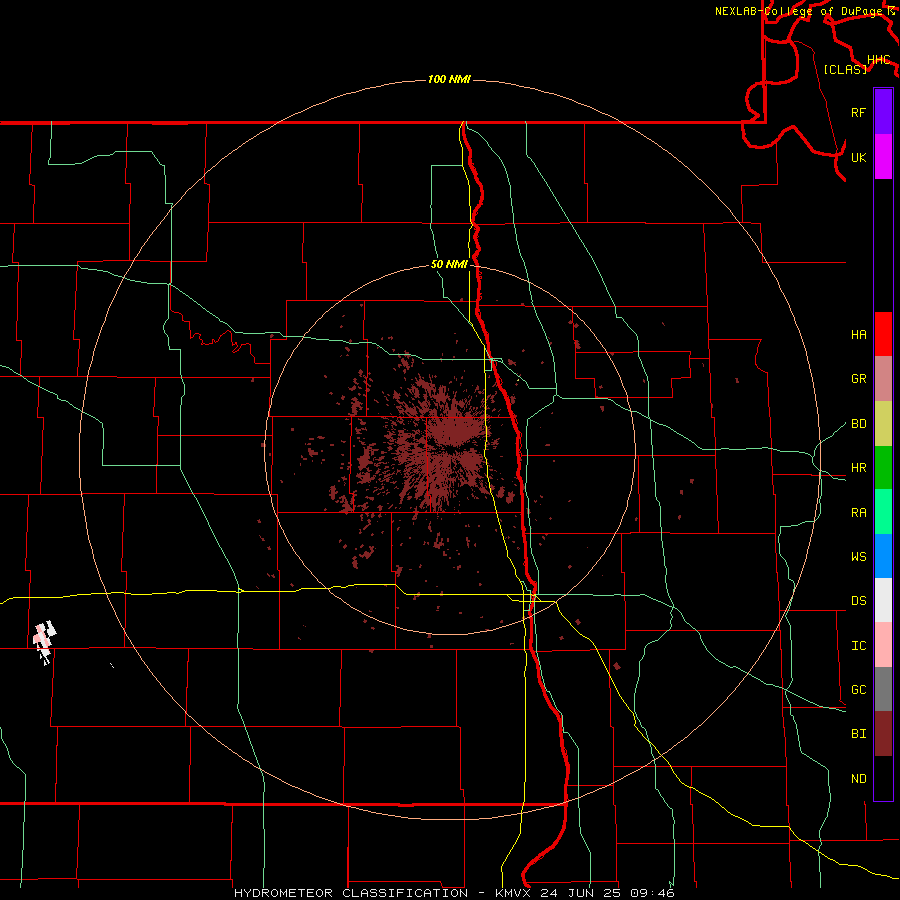Screen dimensions: 900x900
Task: Click the WS legend label
Action: tap(858, 556)
